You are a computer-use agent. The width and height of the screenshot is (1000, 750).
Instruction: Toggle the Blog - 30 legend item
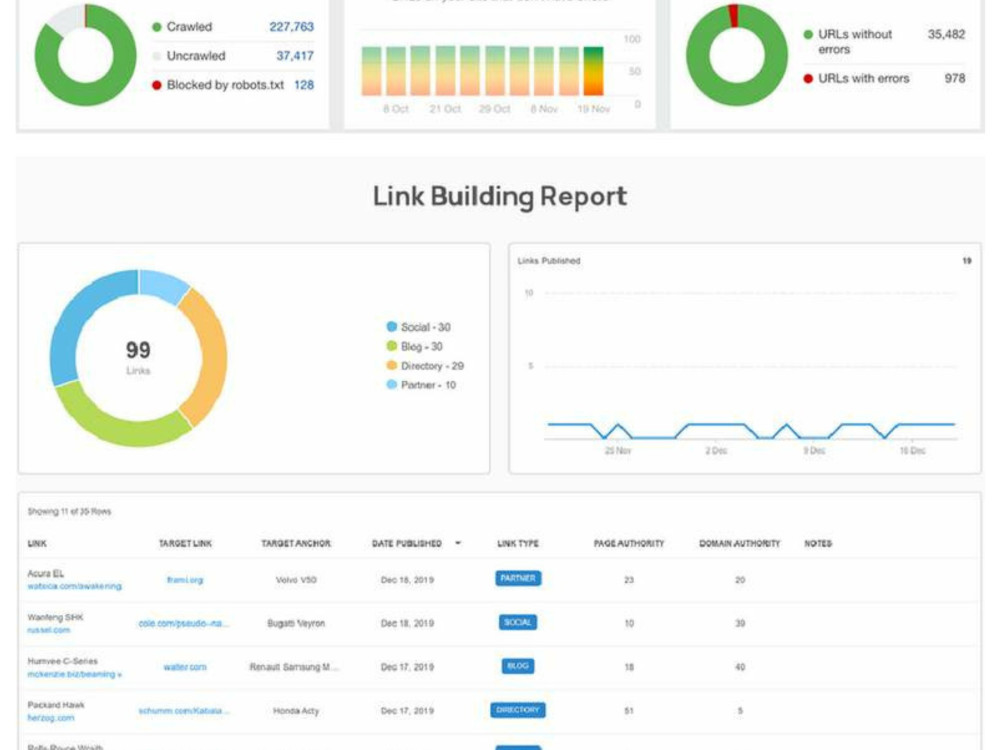[x=415, y=346]
